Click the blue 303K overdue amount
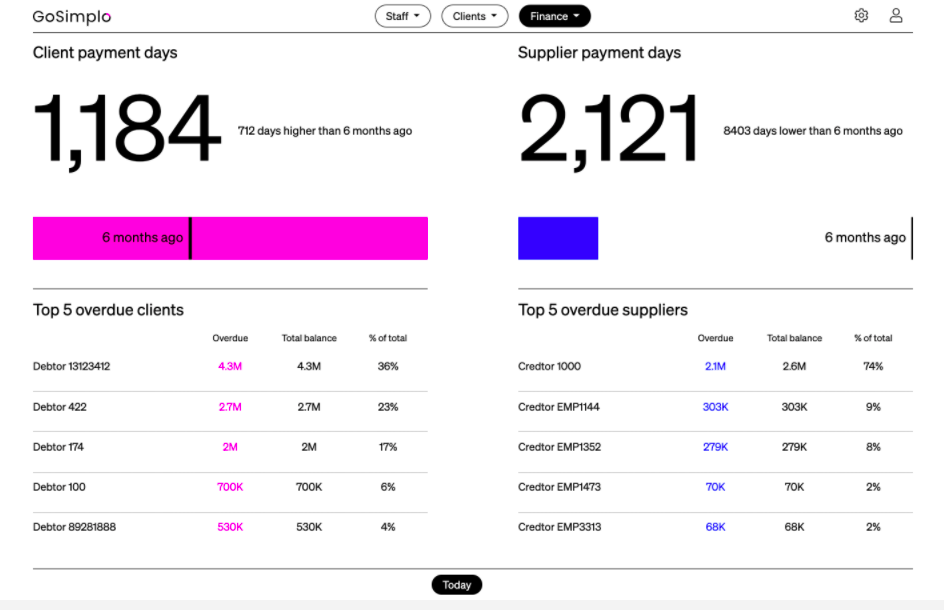The width and height of the screenshot is (944, 610). click(715, 407)
